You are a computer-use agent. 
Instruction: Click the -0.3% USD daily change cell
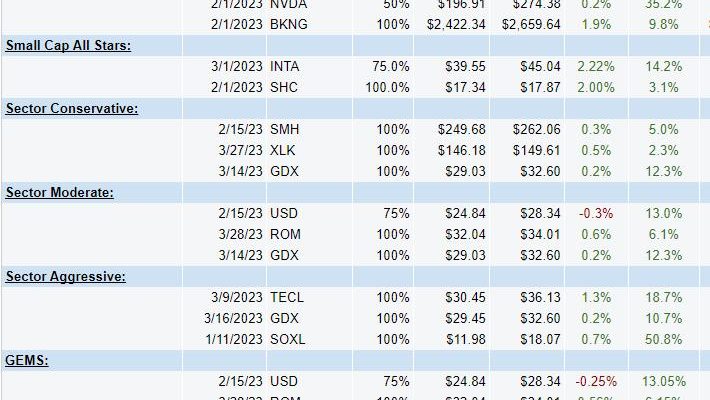pos(596,213)
